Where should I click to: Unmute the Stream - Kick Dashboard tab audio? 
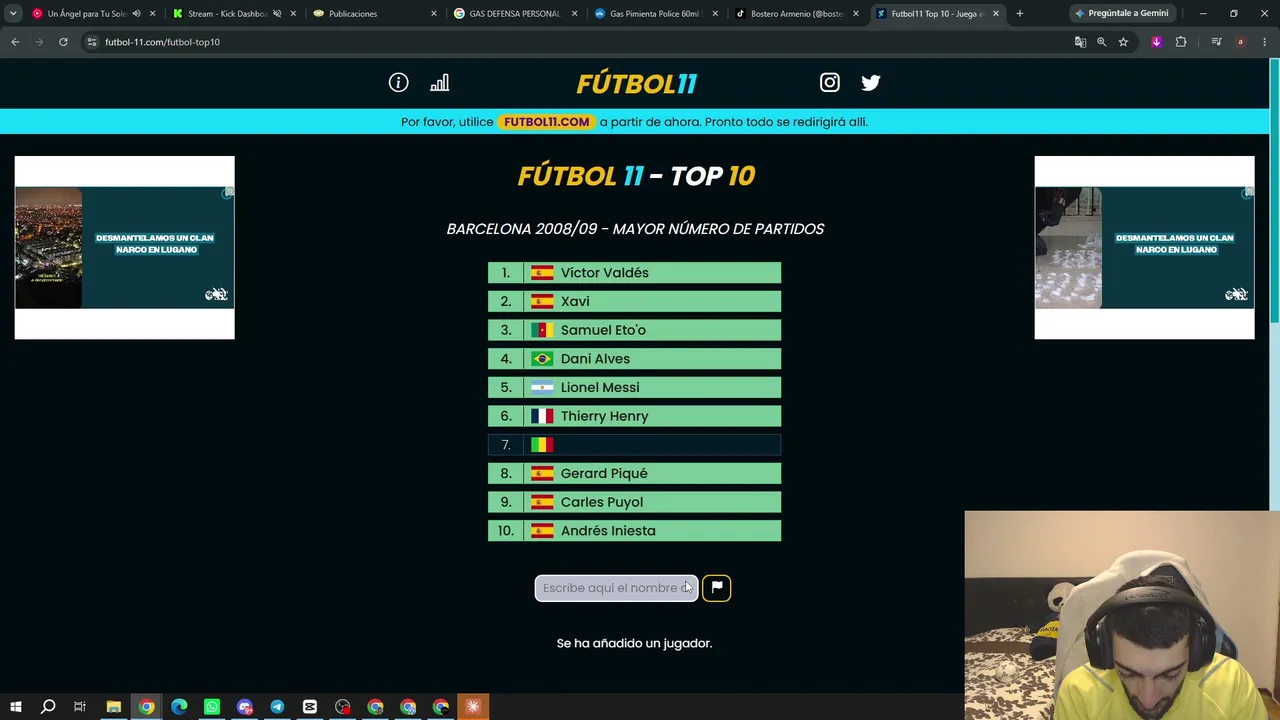tap(277, 14)
